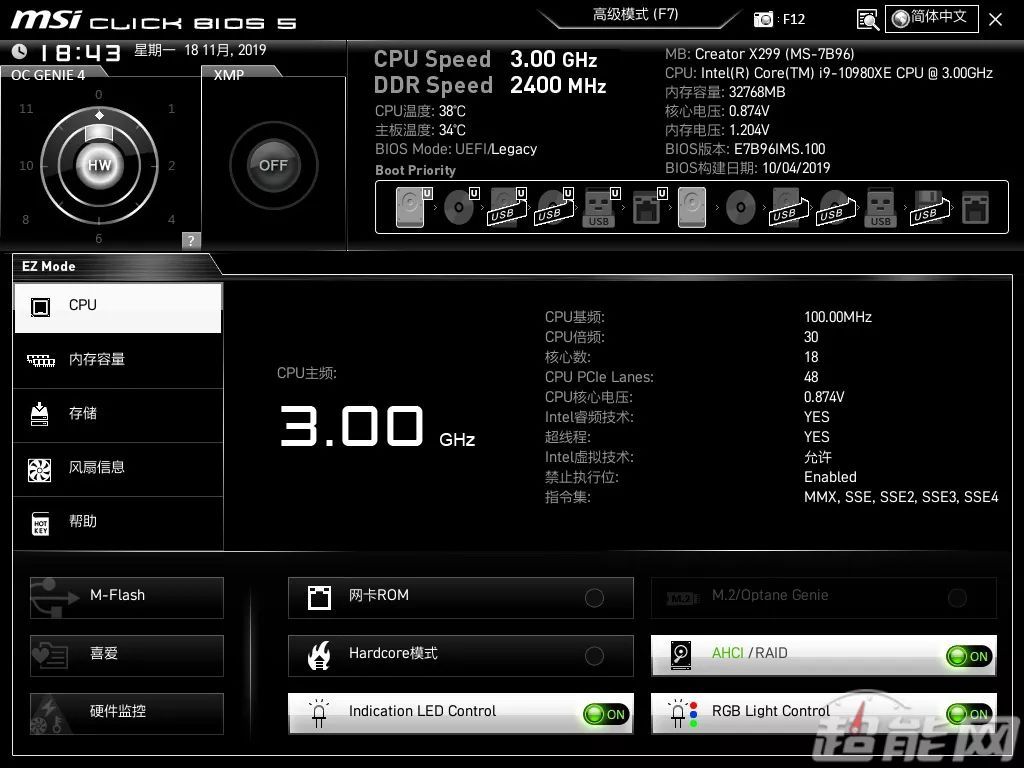Select the legacy USB floppy boot device icon
Viewport: 1024px width, 768px height.
click(929, 208)
